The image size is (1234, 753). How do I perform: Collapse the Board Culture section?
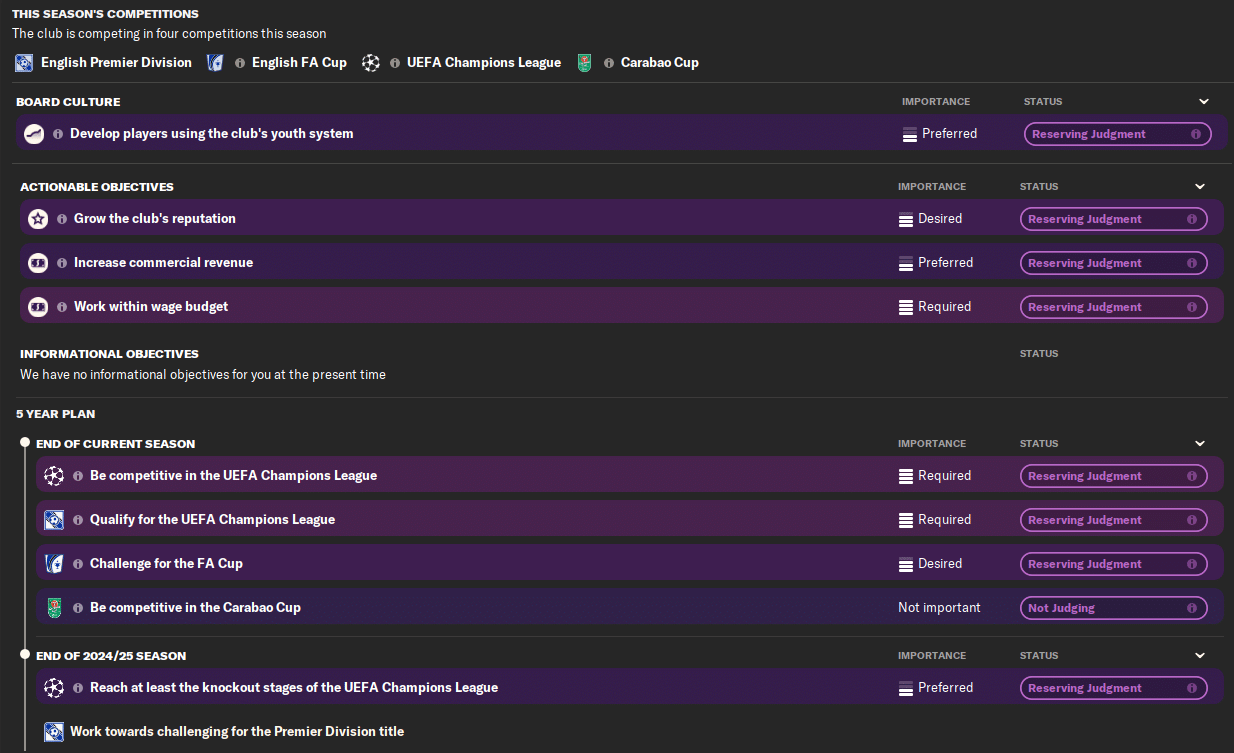(1204, 102)
